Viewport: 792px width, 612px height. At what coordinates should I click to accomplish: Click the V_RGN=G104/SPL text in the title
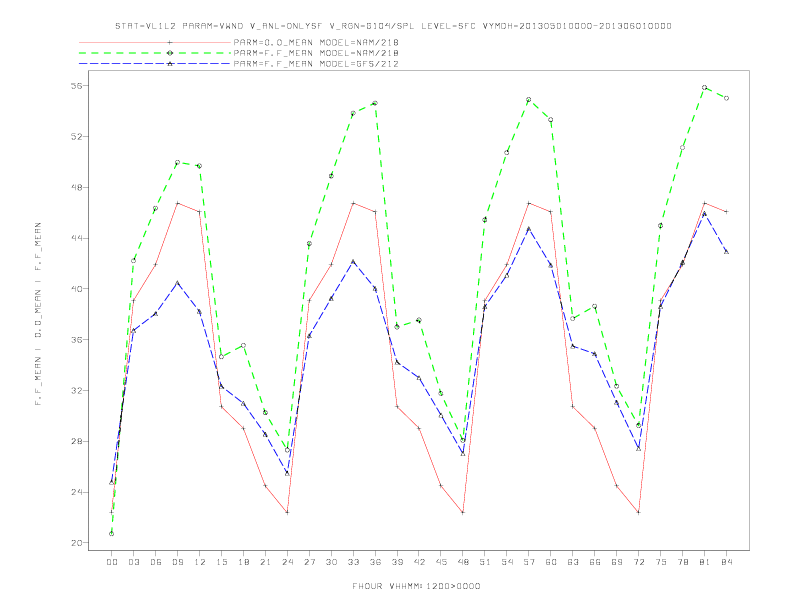pos(372,26)
